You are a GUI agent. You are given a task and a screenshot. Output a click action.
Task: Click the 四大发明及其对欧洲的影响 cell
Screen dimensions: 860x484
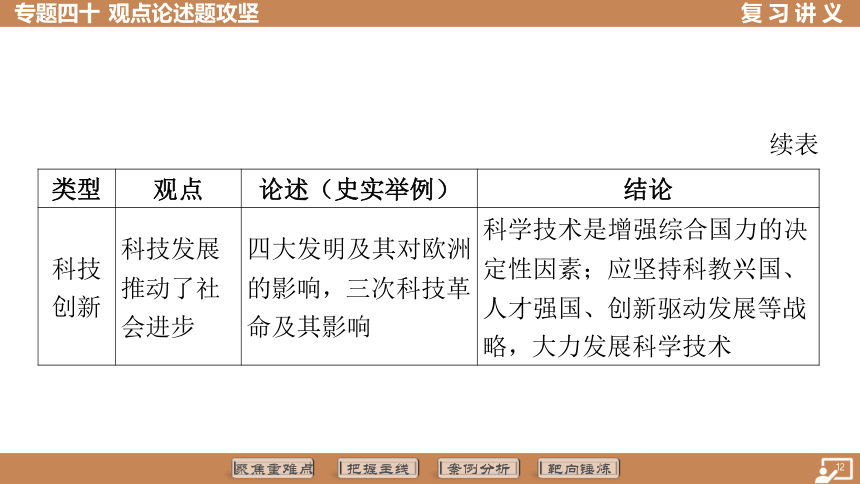point(359,286)
